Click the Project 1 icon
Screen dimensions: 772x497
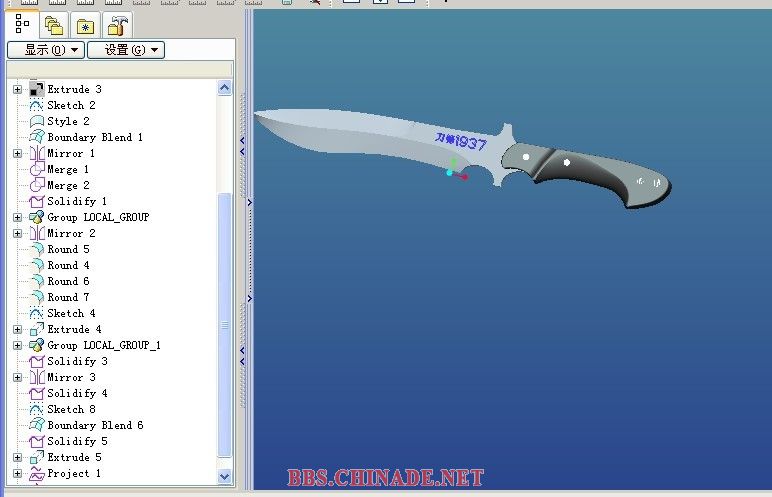36,473
